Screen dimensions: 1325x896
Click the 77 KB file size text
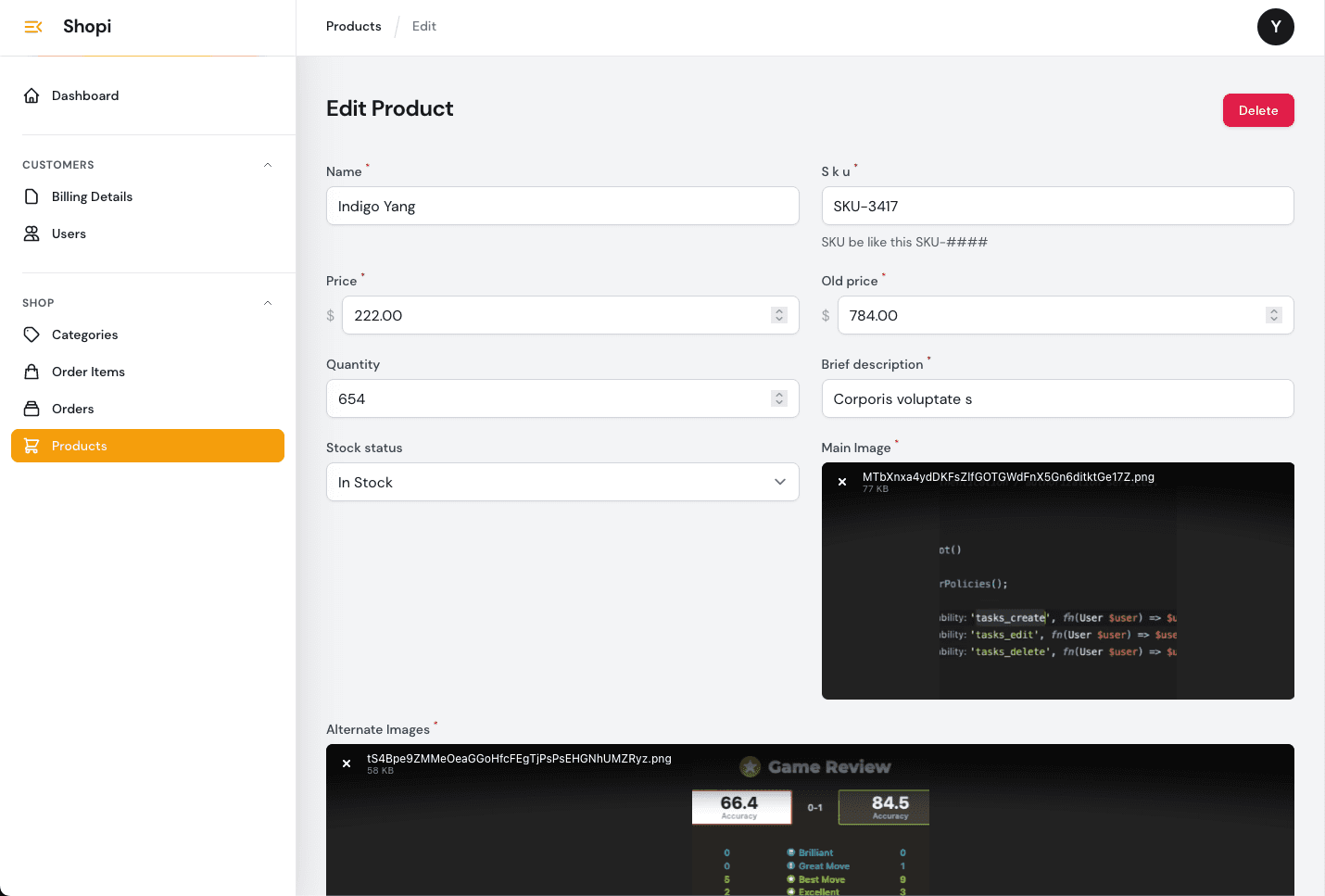(876, 489)
